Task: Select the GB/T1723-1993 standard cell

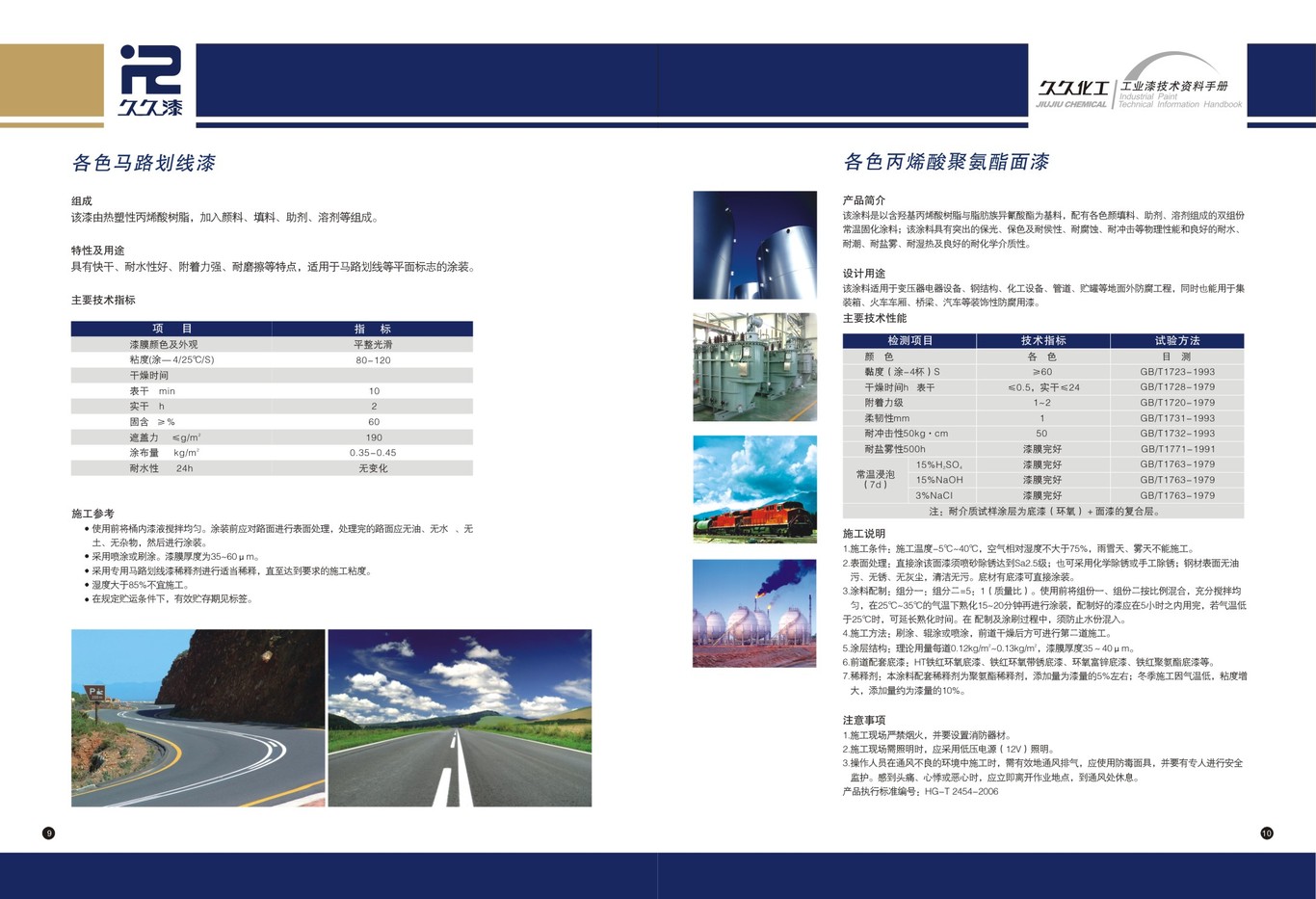Action: [x=1177, y=372]
